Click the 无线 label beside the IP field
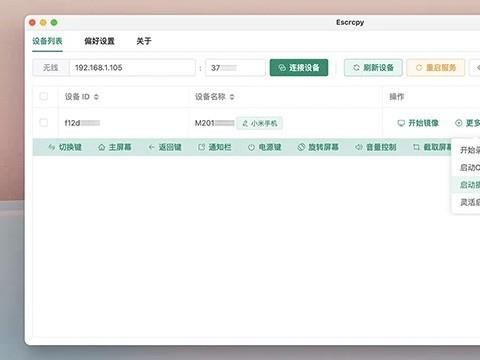 click(x=51, y=68)
